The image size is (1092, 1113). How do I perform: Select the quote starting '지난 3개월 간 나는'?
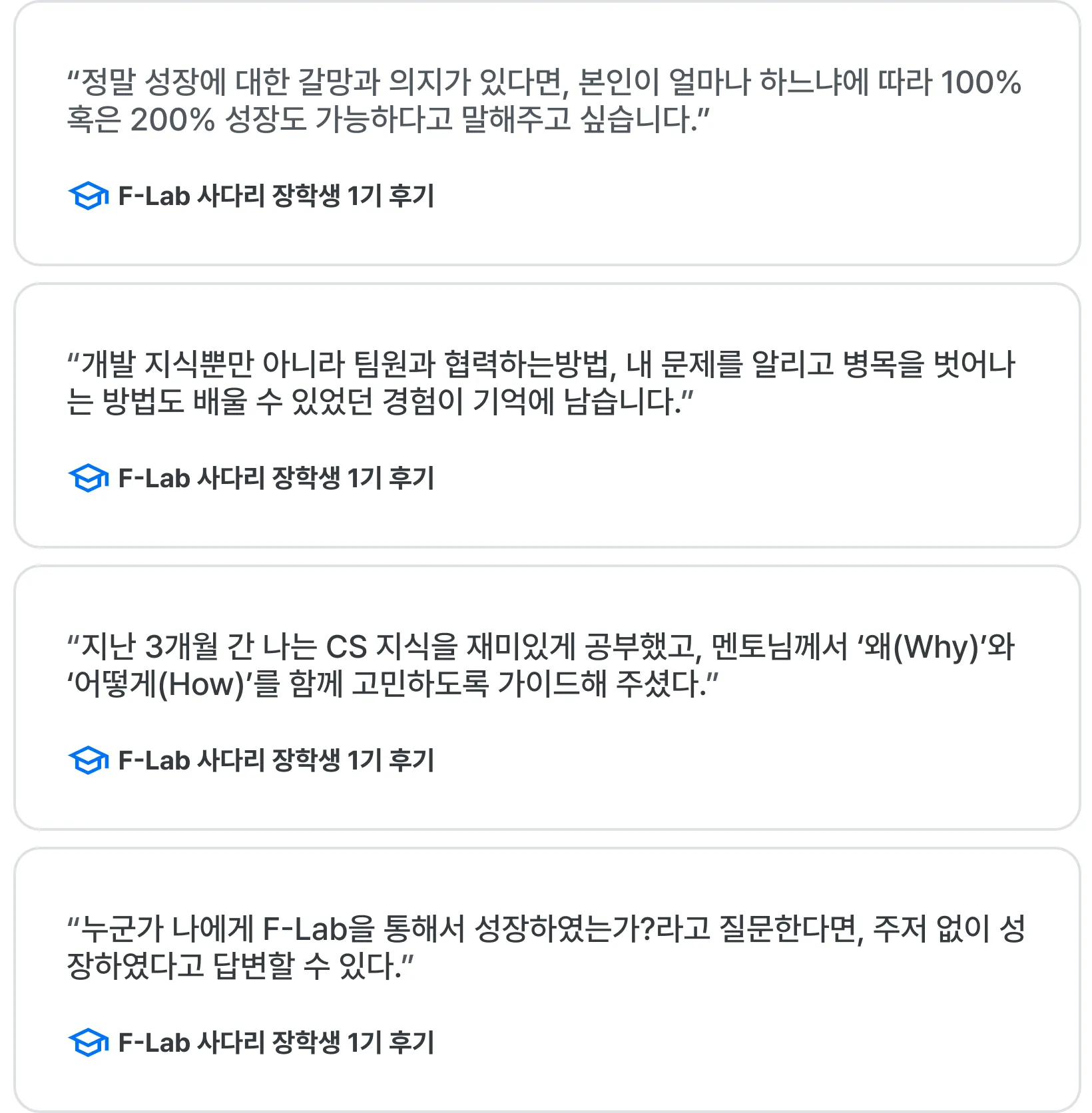[x=541, y=665]
